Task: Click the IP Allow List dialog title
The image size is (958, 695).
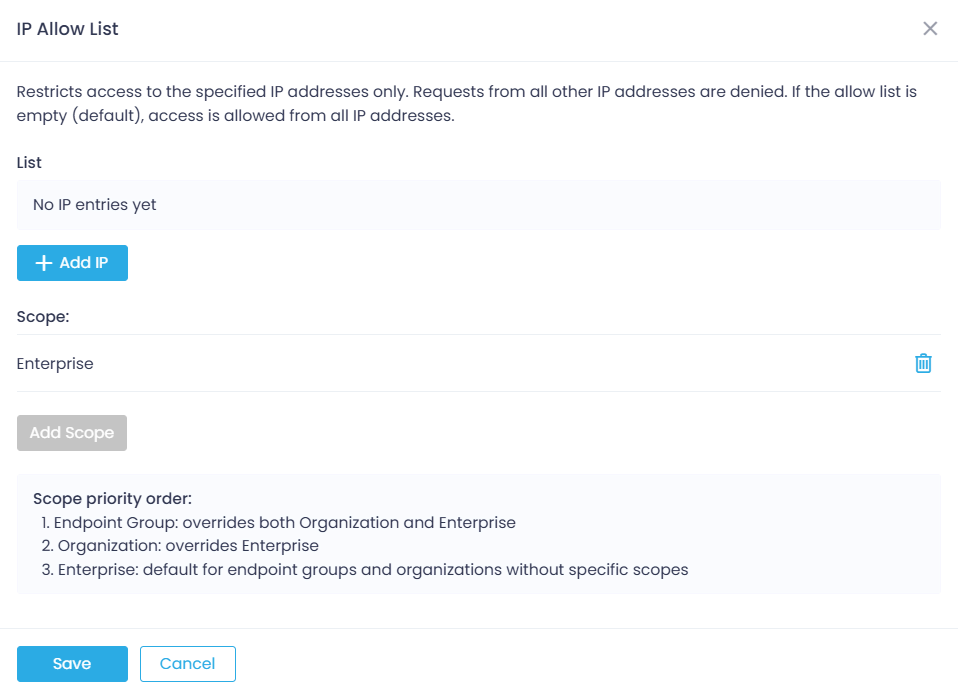Action: point(67,28)
